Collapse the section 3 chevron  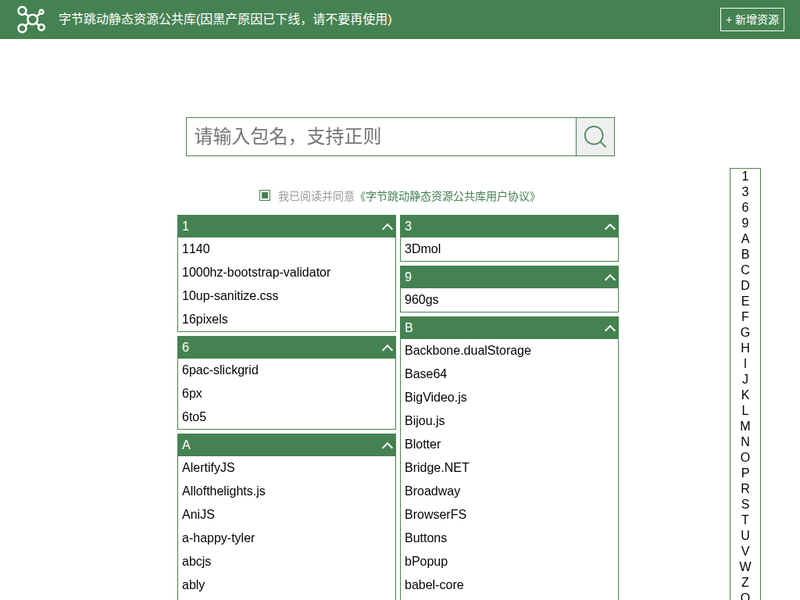[610, 227]
